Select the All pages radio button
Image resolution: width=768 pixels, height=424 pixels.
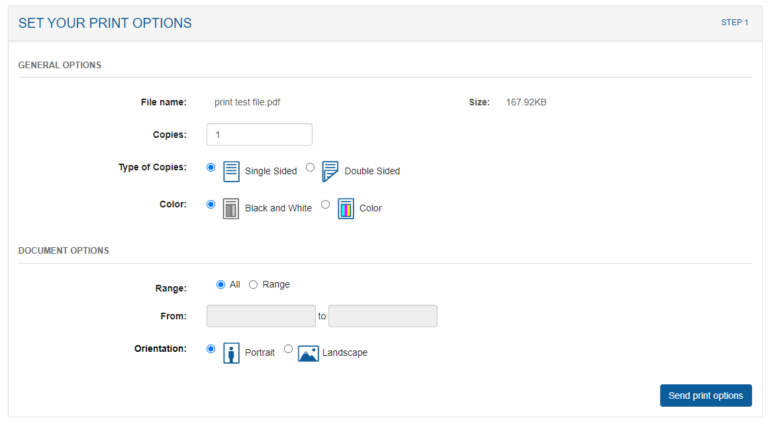[x=221, y=284]
